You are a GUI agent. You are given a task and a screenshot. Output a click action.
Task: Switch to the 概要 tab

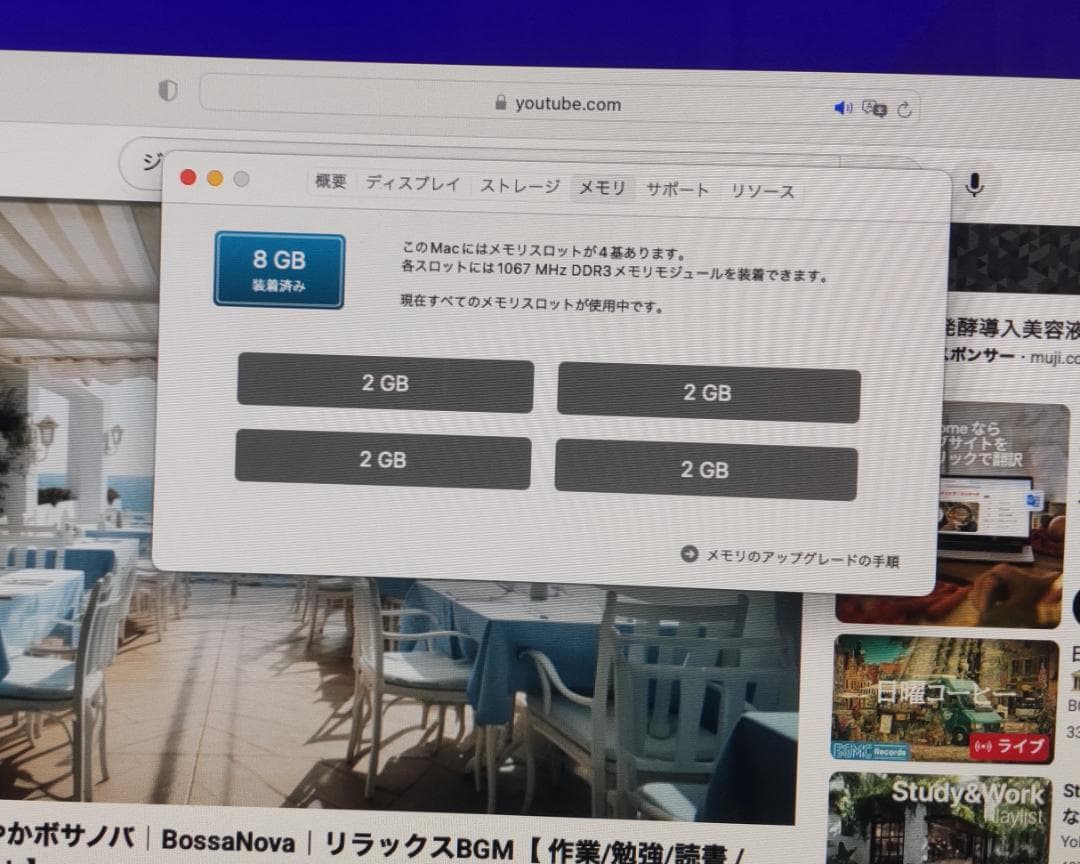[330, 184]
